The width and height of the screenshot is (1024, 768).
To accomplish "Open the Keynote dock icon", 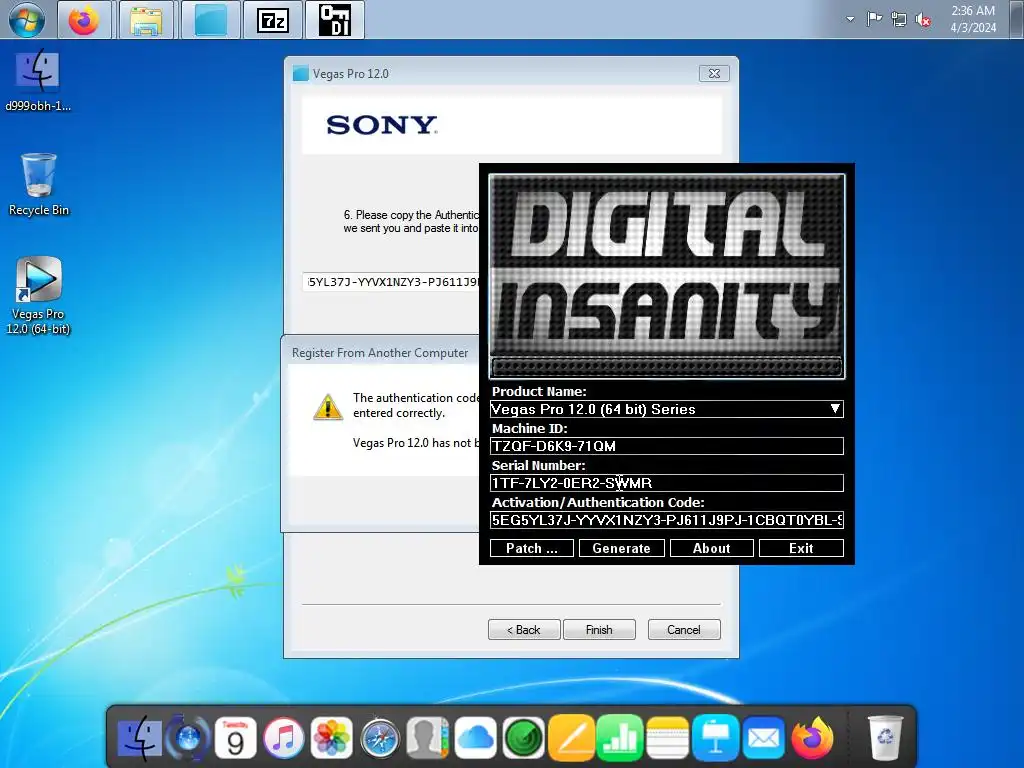I will pos(716,739).
